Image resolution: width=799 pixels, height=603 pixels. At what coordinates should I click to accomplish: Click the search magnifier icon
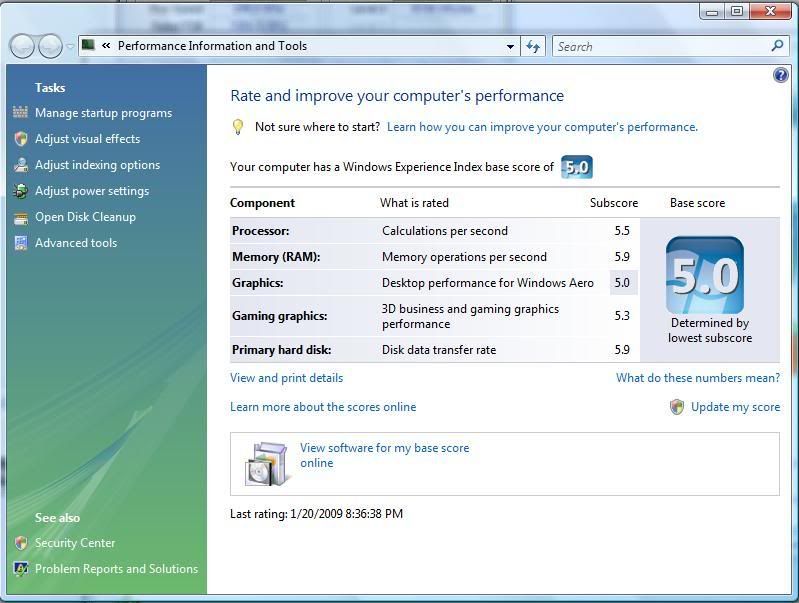tap(777, 46)
